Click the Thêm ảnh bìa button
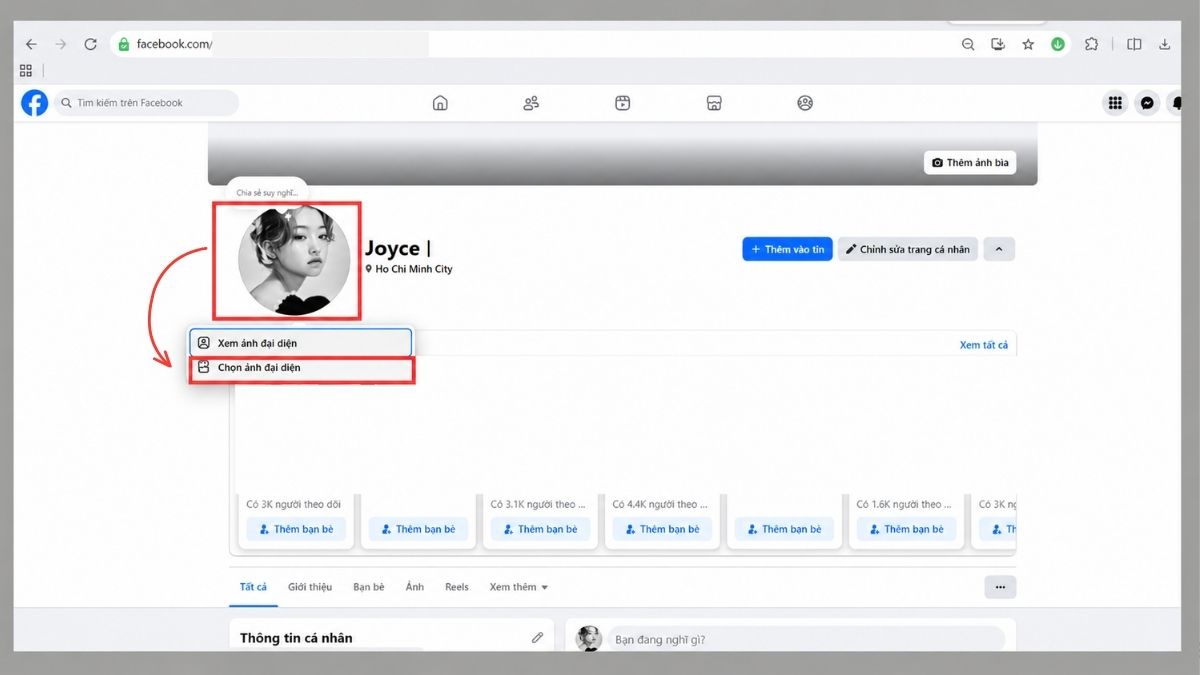Viewport: 1200px width, 675px height. click(x=970, y=162)
